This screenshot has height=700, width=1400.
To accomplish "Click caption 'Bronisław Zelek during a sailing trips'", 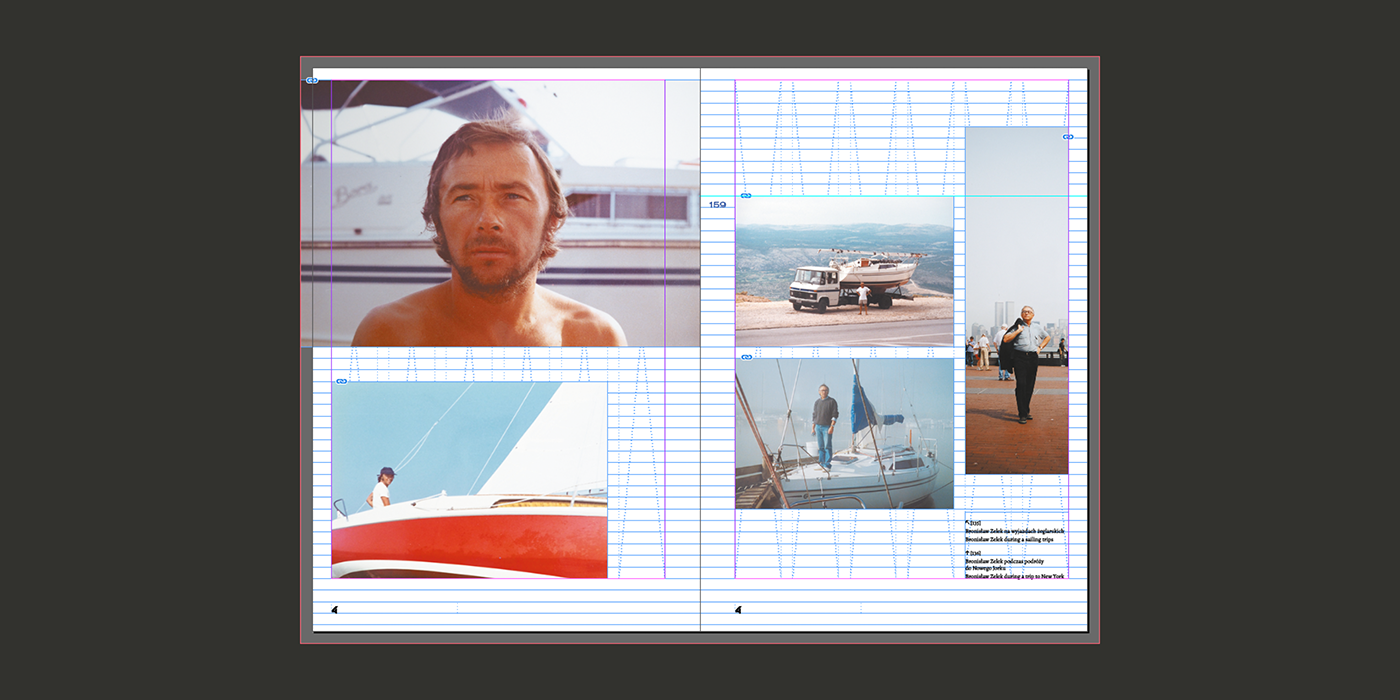I will point(1009,539).
